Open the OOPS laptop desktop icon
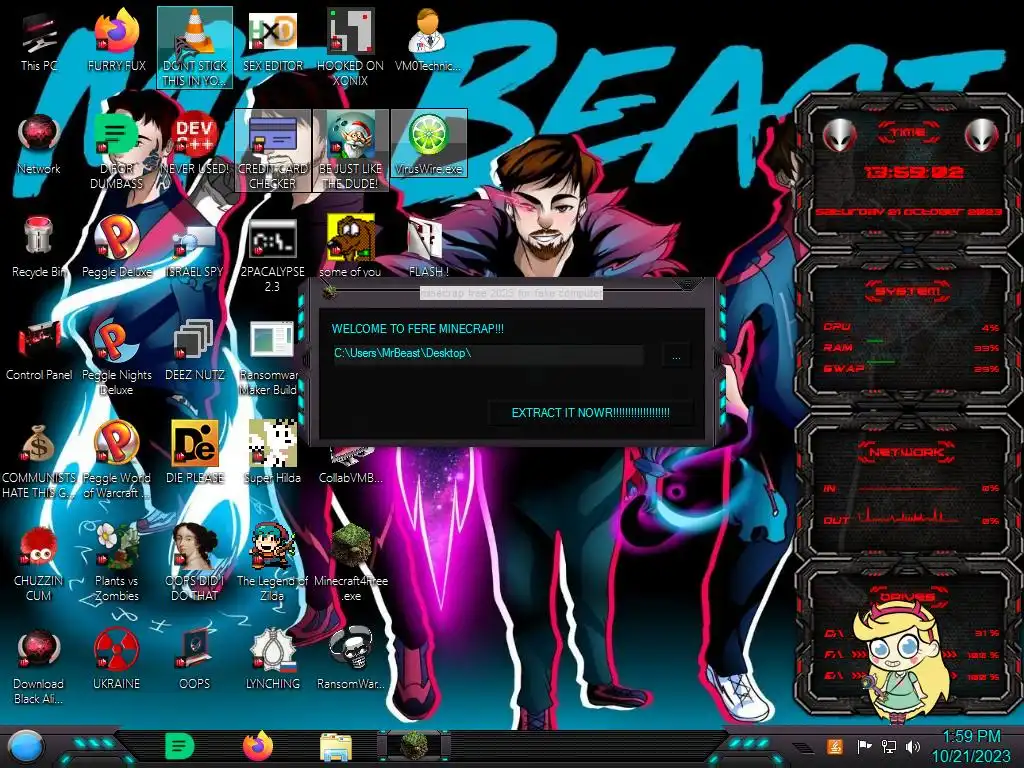The width and height of the screenshot is (1024, 768). point(195,660)
